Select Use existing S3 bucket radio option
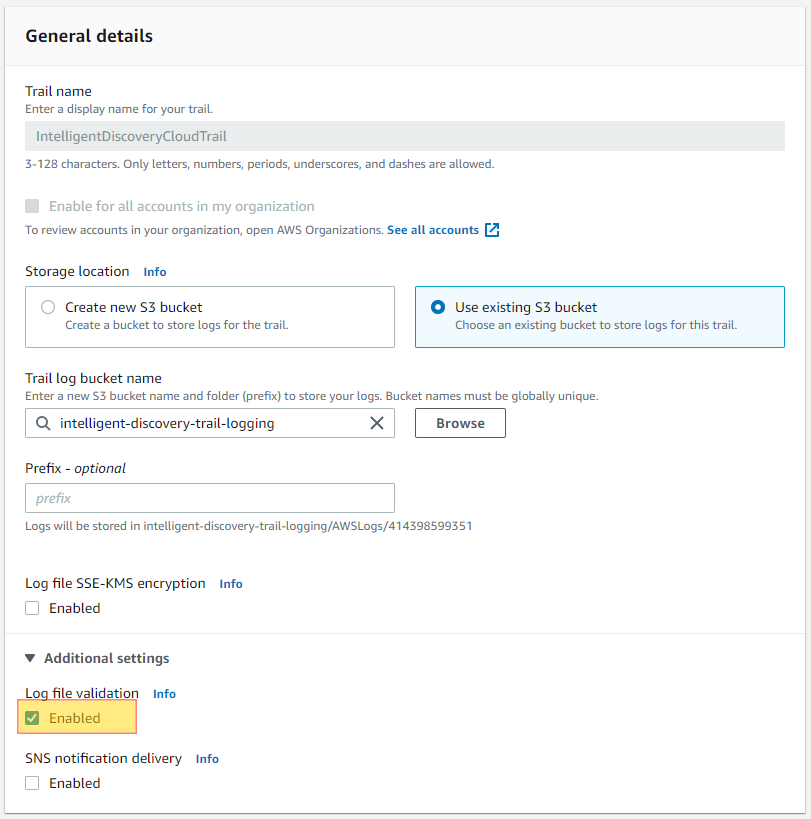The image size is (811, 819). (x=438, y=307)
